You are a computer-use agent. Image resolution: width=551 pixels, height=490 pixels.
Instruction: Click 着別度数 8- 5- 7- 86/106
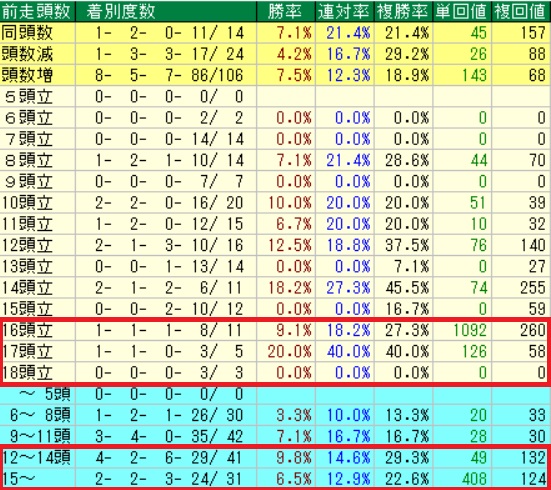169,75
